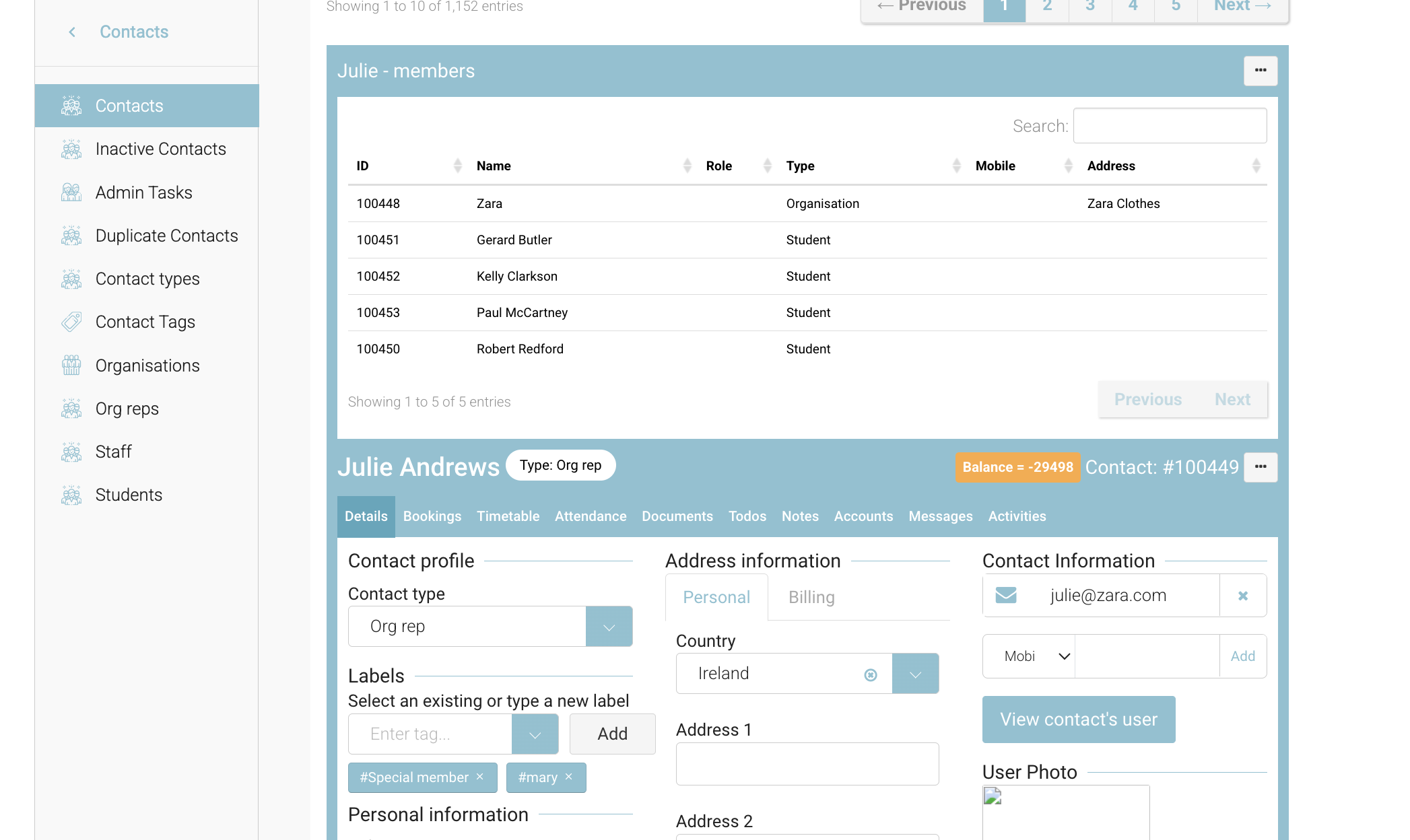The image size is (1410, 840).
Task: Switch to the Bookings tab
Action: click(x=432, y=516)
